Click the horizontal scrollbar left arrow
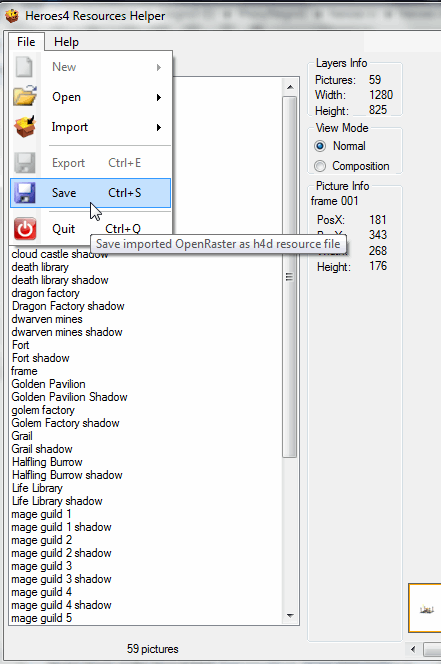 click(x=413, y=649)
